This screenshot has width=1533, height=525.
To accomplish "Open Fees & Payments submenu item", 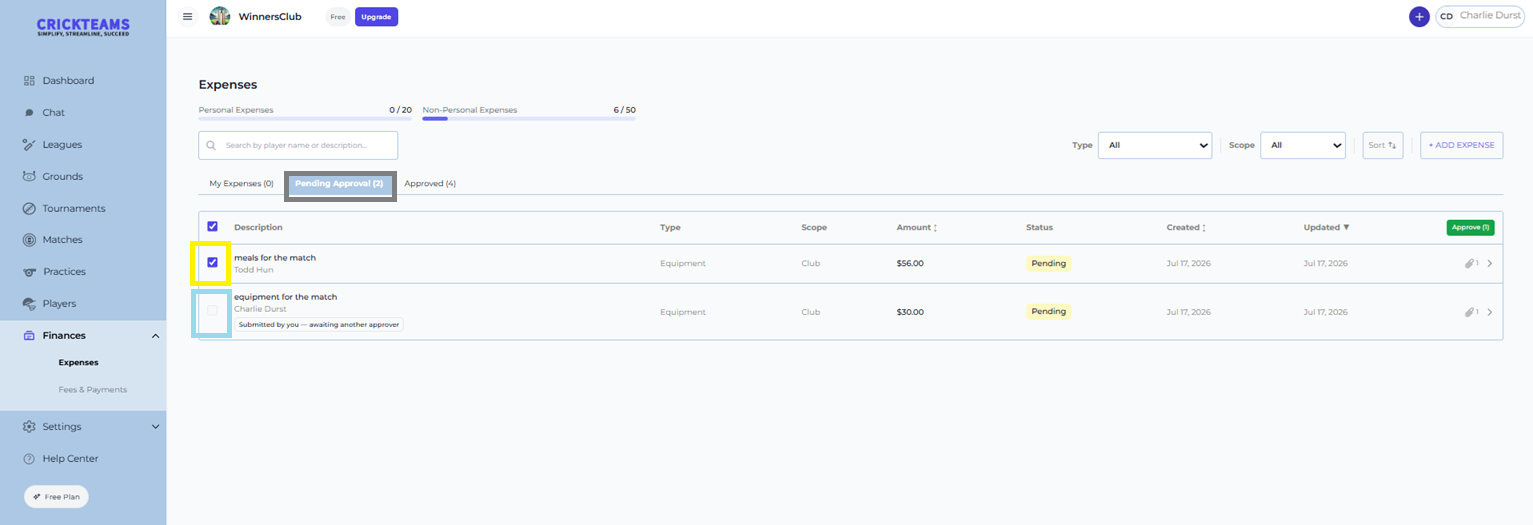I will tap(93, 390).
